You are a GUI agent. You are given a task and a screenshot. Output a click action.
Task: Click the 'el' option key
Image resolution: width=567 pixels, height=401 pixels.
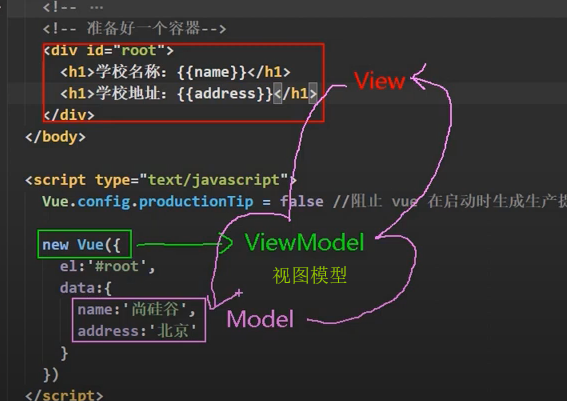68,266
